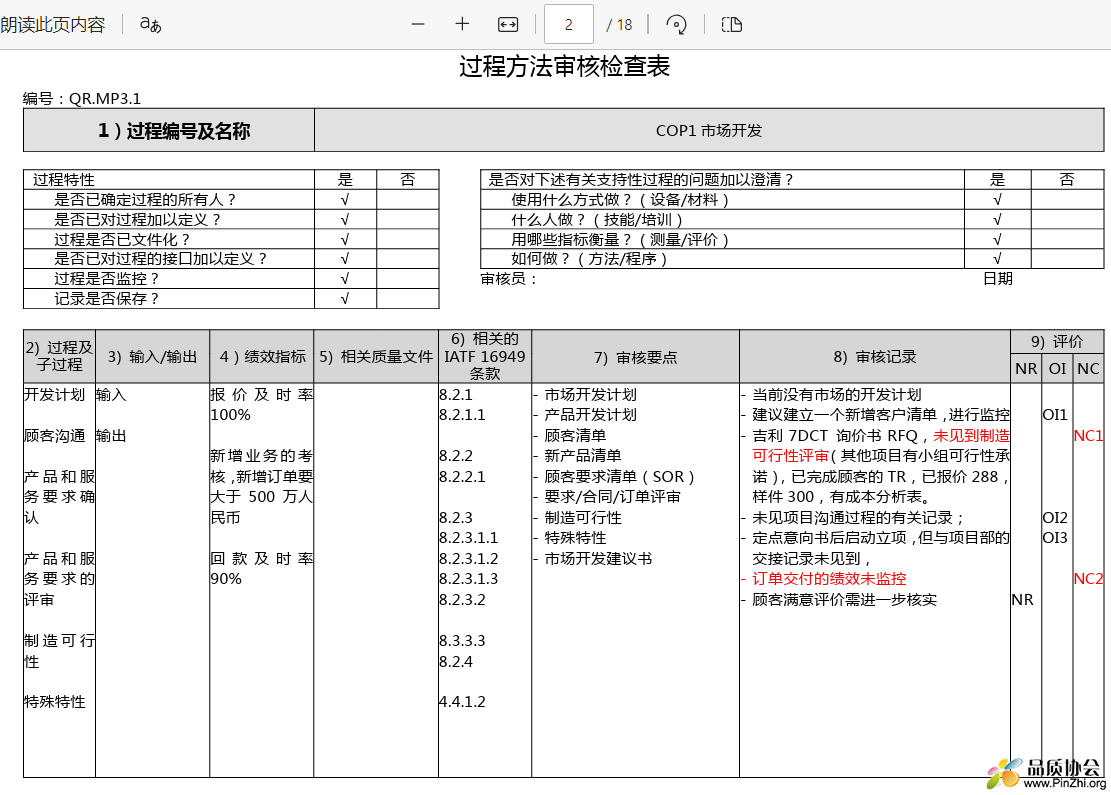Click the cell COP1 市场开发
The width and height of the screenshot is (1111, 795).
click(x=709, y=130)
